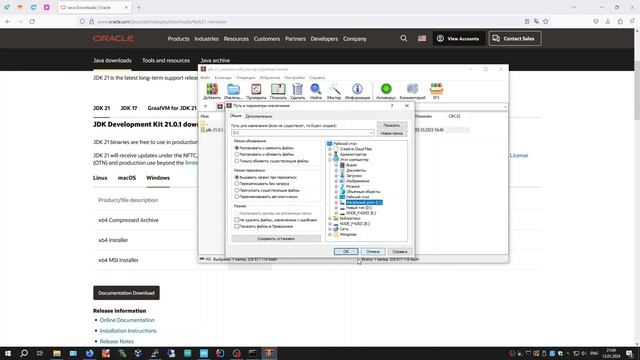The image size is (640, 360).
Task: Select 'Выдавать запрос при перезаписи' radio option
Action: [237, 177]
